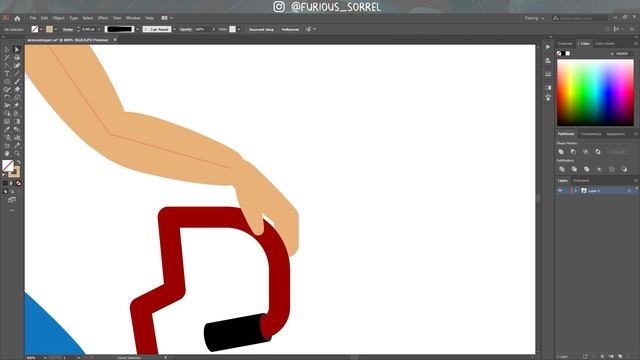Switch to the Color Guide tab
The image size is (640, 360).
coord(605,44)
